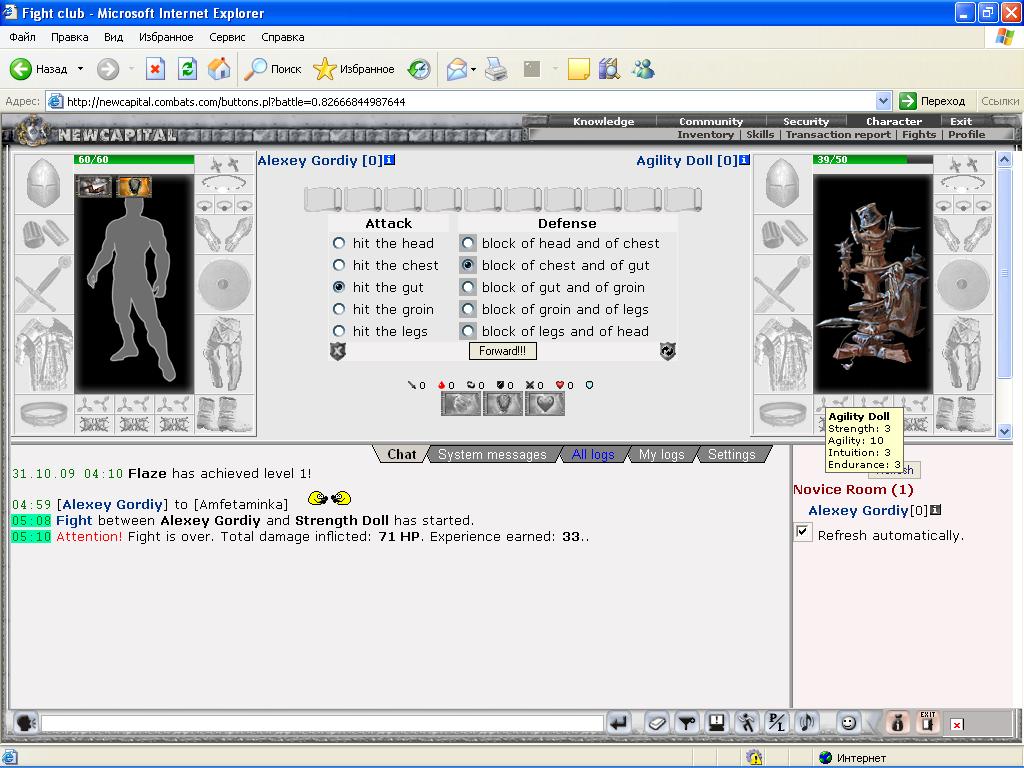Open the address bar dropdown arrow
The height and width of the screenshot is (768, 1024).
(883, 101)
